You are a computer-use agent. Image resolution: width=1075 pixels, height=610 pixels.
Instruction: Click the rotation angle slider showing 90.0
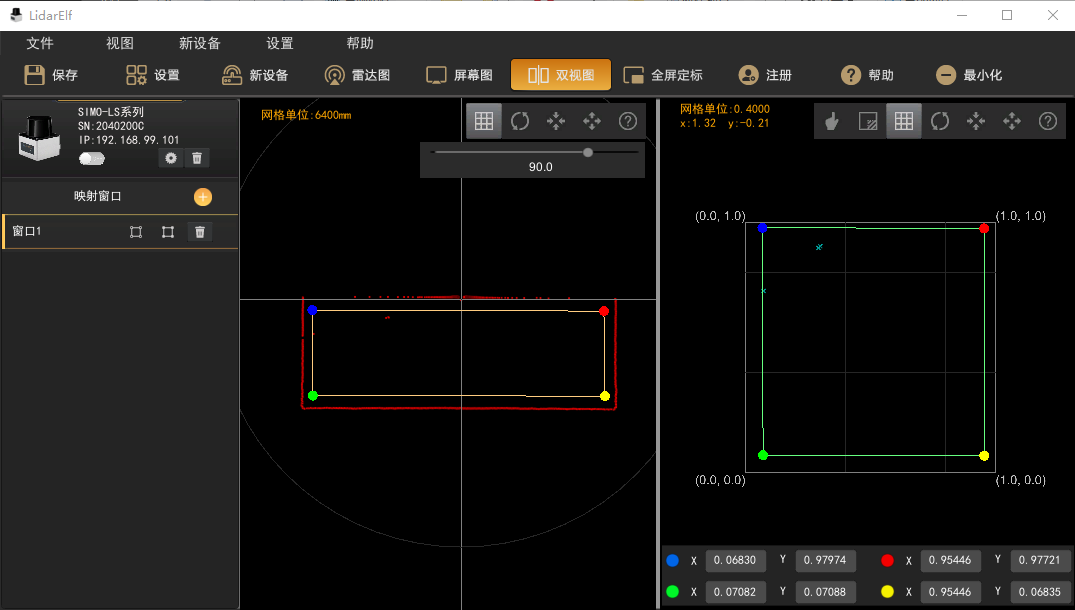click(x=588, y=152)
